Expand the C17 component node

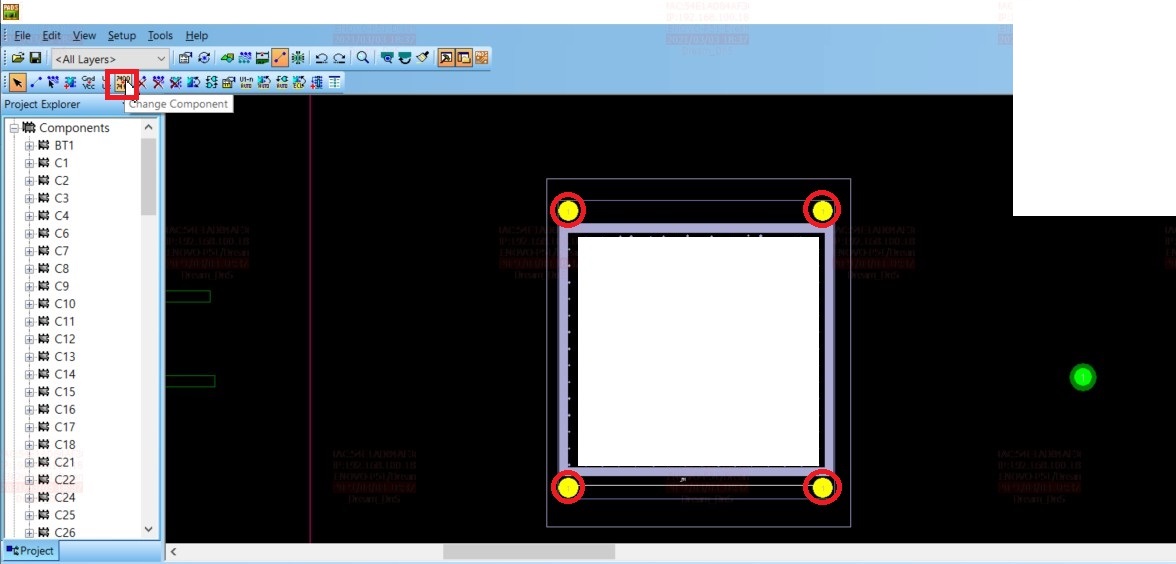point(29,428)
